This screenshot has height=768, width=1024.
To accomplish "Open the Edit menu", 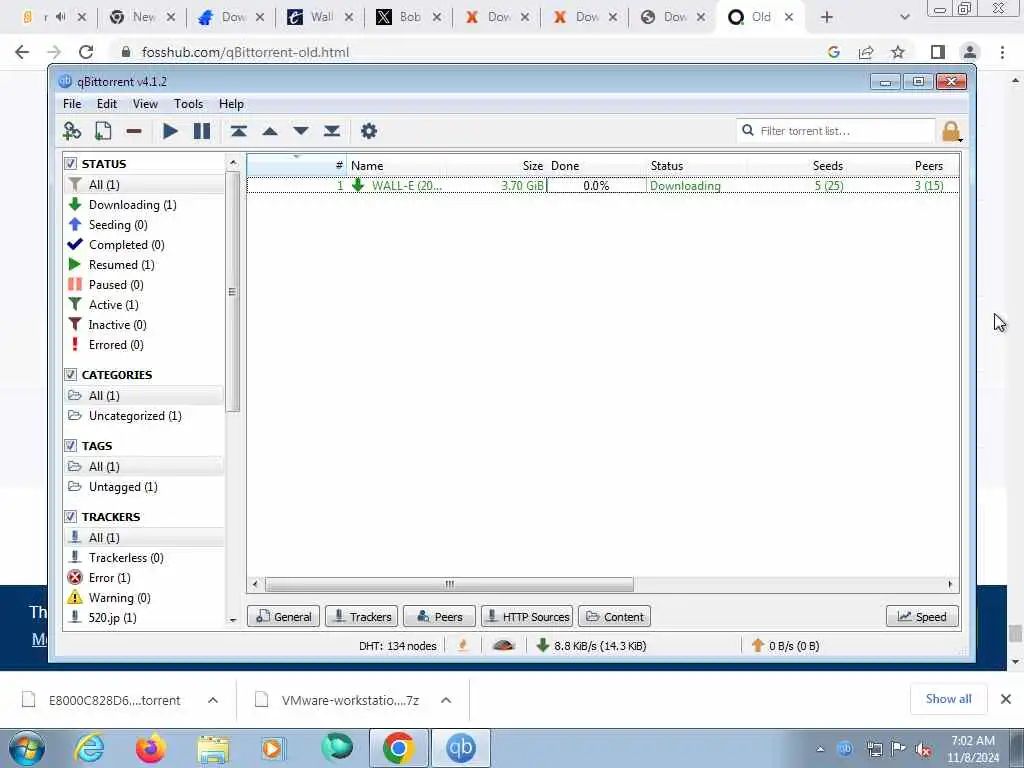I will [x=106, y=104].
